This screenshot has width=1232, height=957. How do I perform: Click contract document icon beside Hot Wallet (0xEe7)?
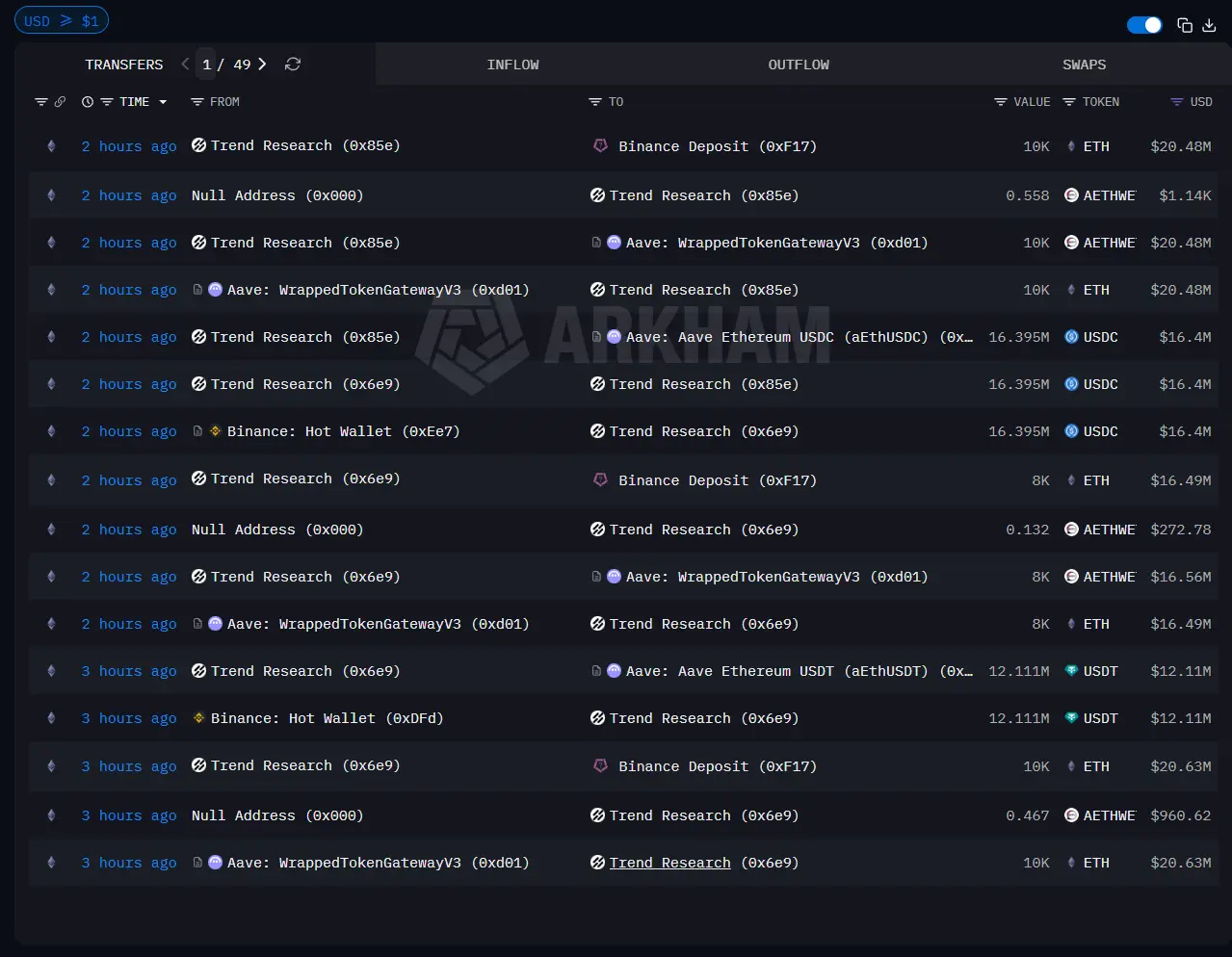pos(197,431)
